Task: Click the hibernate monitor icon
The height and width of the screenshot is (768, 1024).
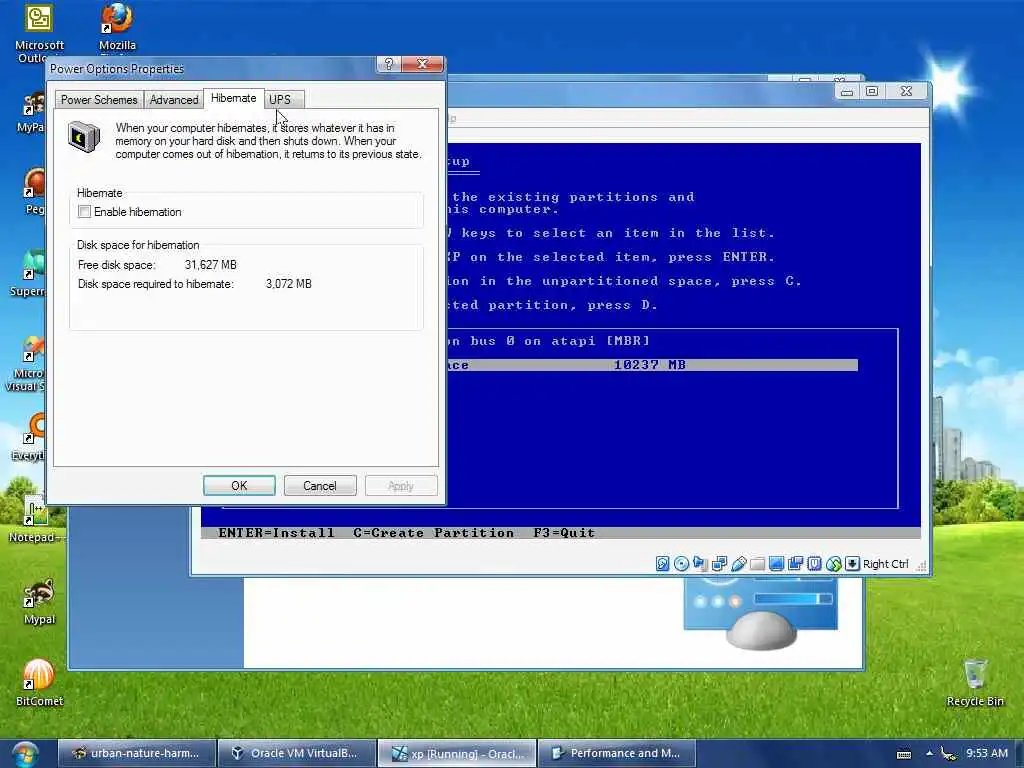Action: (x=84, y=137)
